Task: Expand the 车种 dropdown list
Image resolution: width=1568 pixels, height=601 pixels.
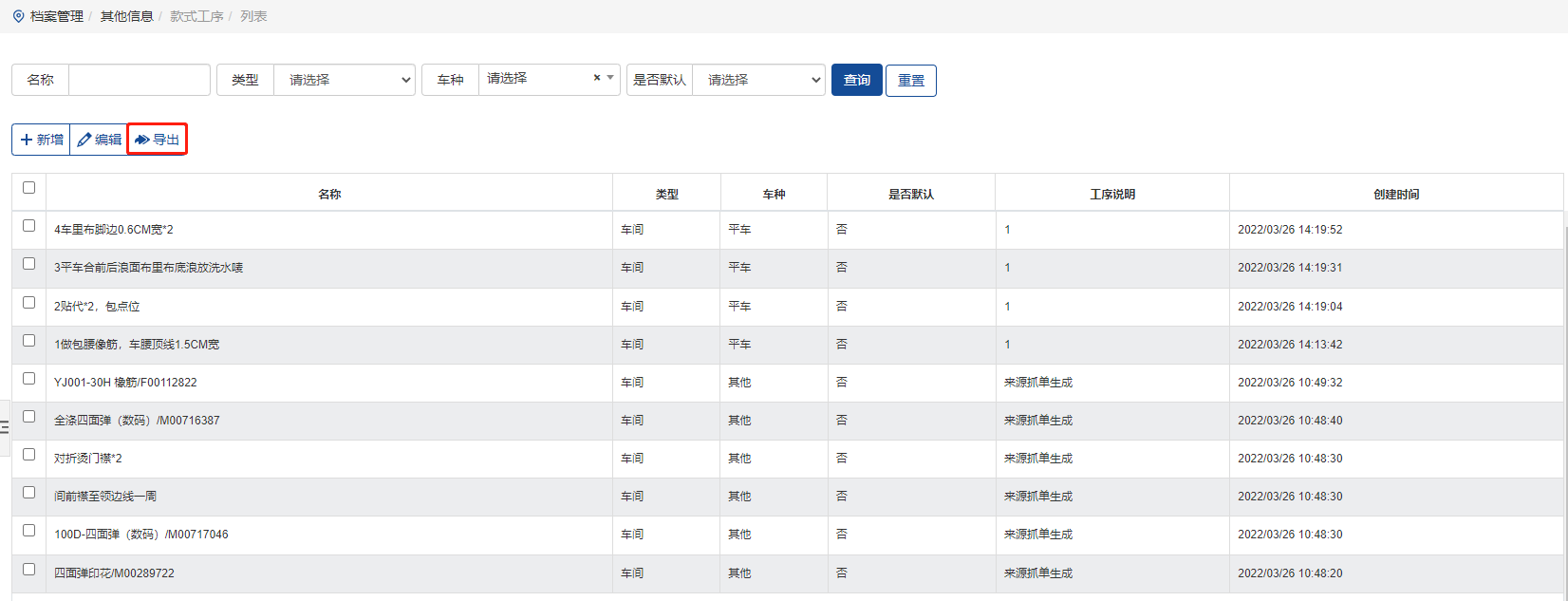Action: (610, 78)
